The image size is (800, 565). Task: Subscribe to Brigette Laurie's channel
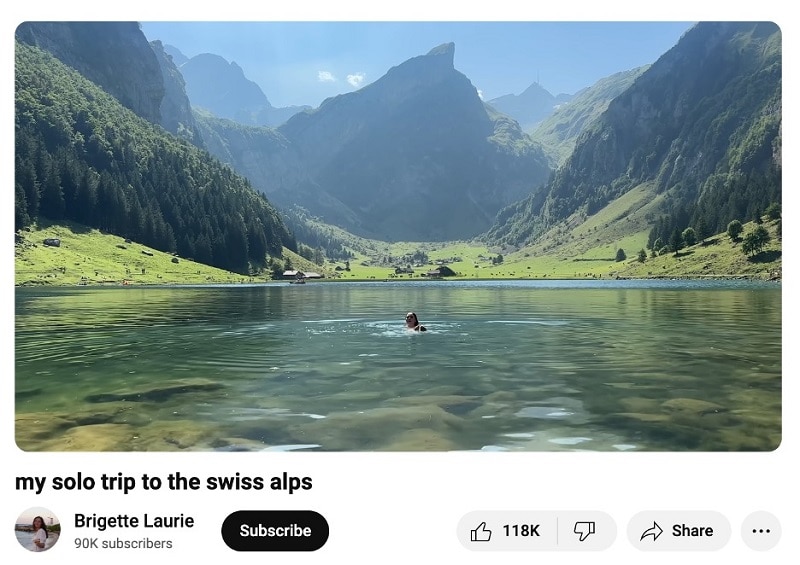click(x=275, y=531)
